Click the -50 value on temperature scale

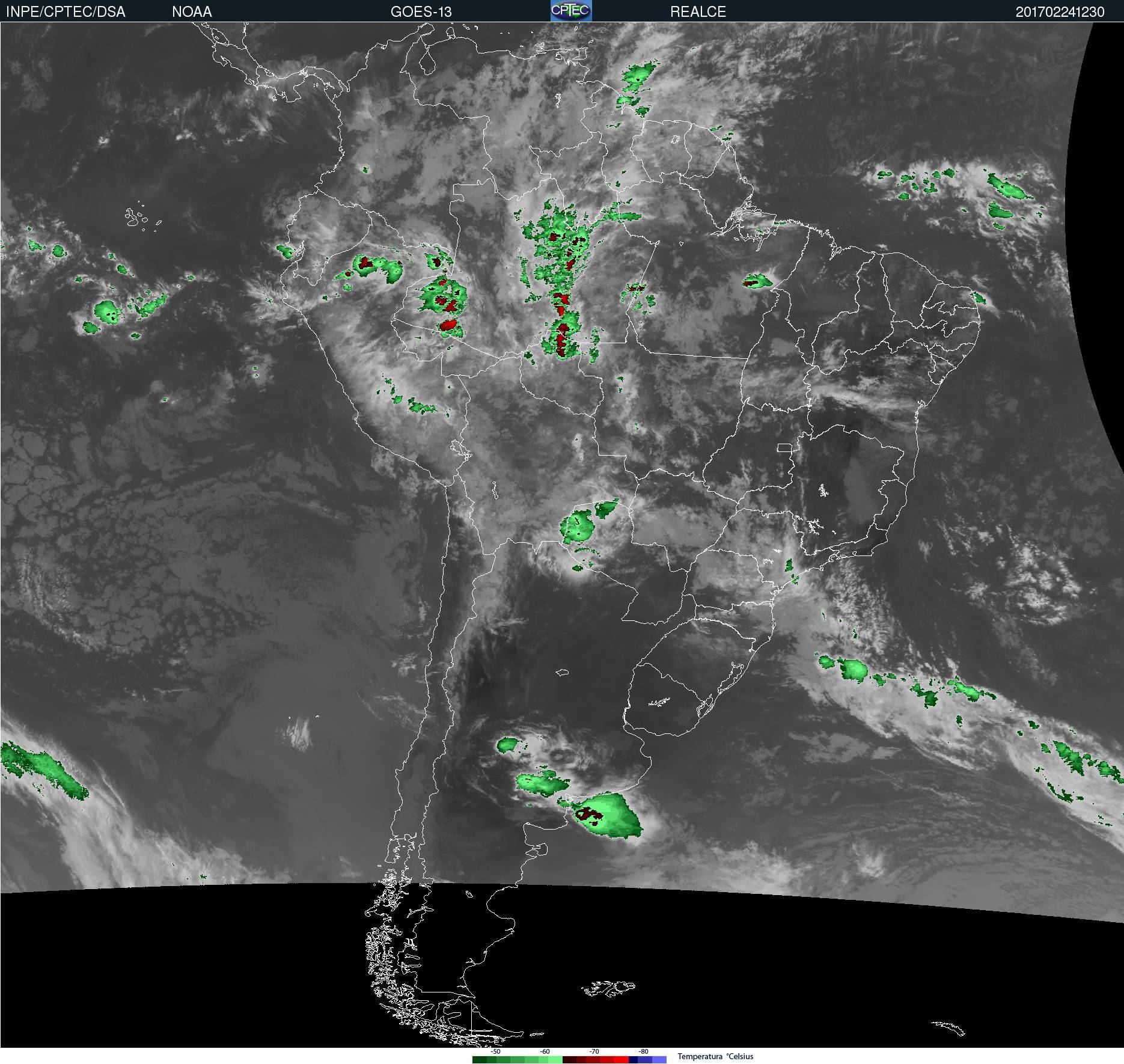tap(495, 1051)
